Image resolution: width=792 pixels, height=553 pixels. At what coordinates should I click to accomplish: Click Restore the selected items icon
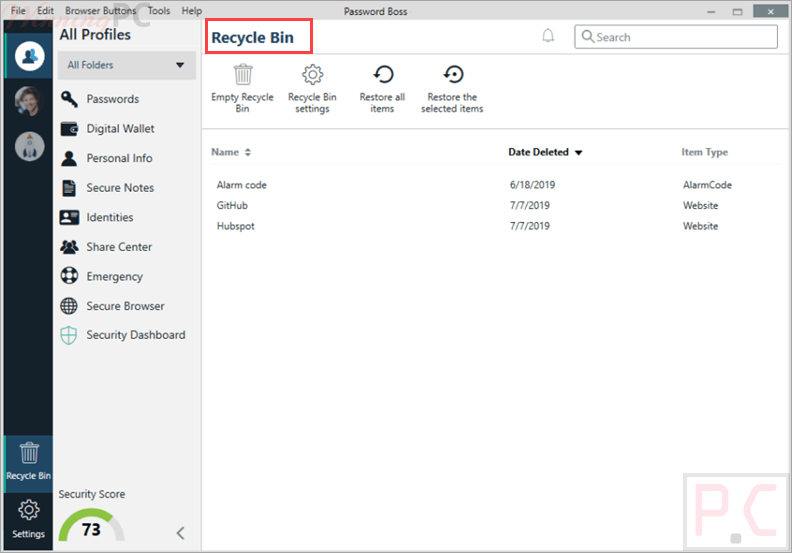tap(453, 75)
